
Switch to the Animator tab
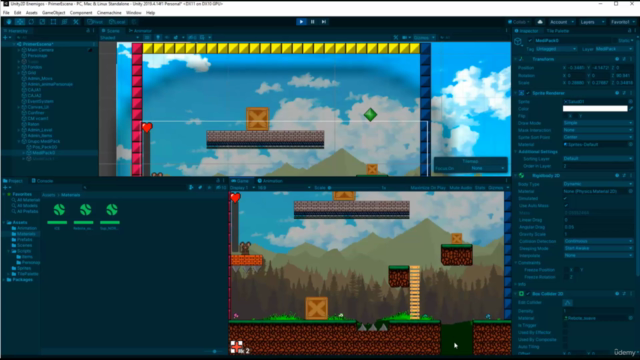(x=140, y=31)
